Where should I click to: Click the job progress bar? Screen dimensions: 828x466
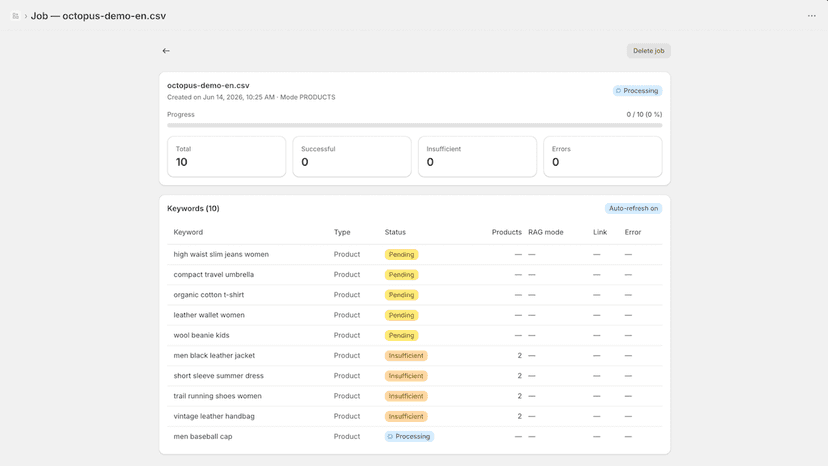[x=415, y=125]
